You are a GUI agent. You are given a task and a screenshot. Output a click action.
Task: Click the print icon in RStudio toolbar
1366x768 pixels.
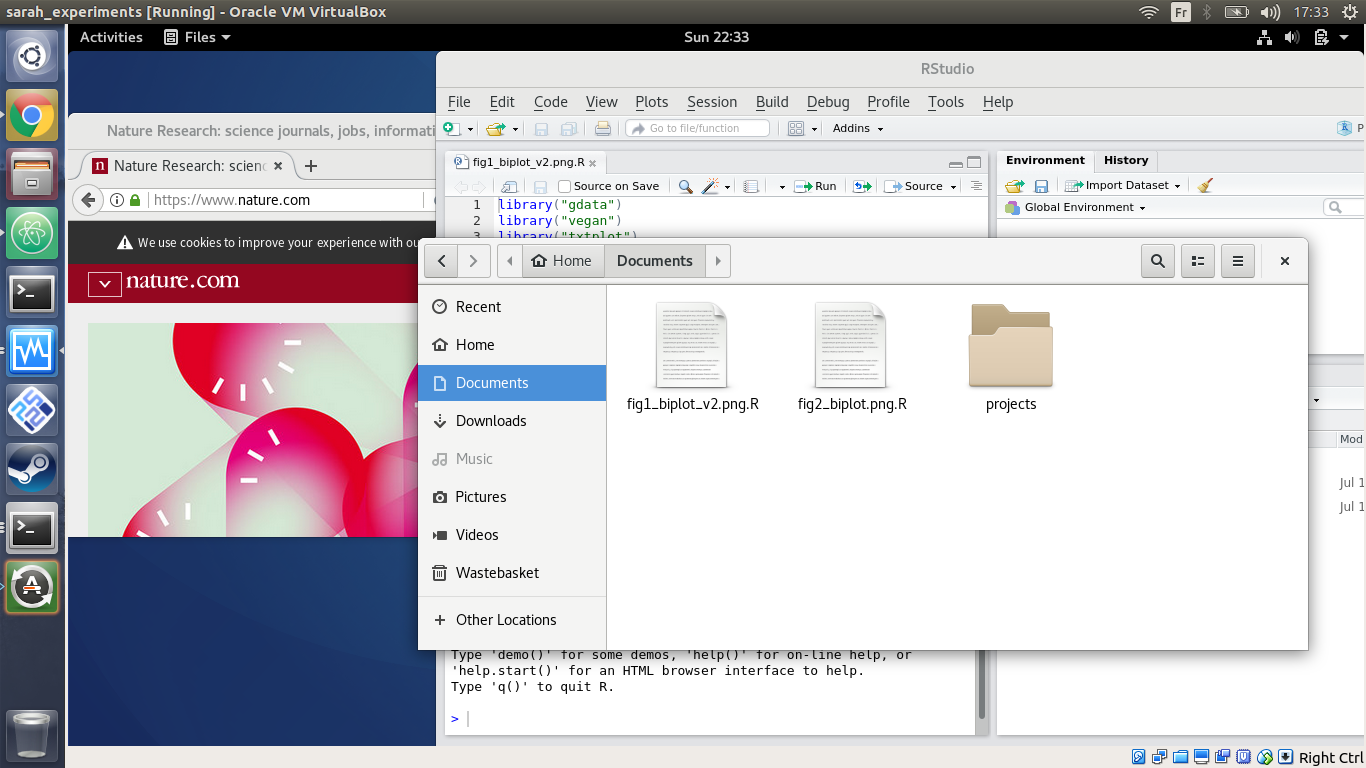point(602,128)
